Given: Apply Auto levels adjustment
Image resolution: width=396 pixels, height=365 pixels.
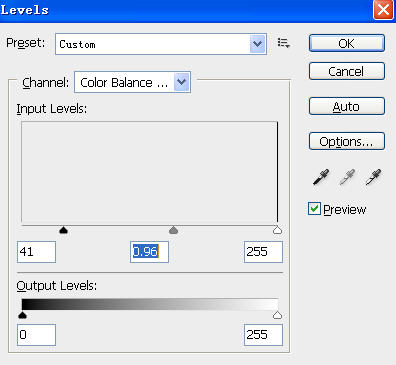Looking at the screenshot, I should tap(347, 106).
